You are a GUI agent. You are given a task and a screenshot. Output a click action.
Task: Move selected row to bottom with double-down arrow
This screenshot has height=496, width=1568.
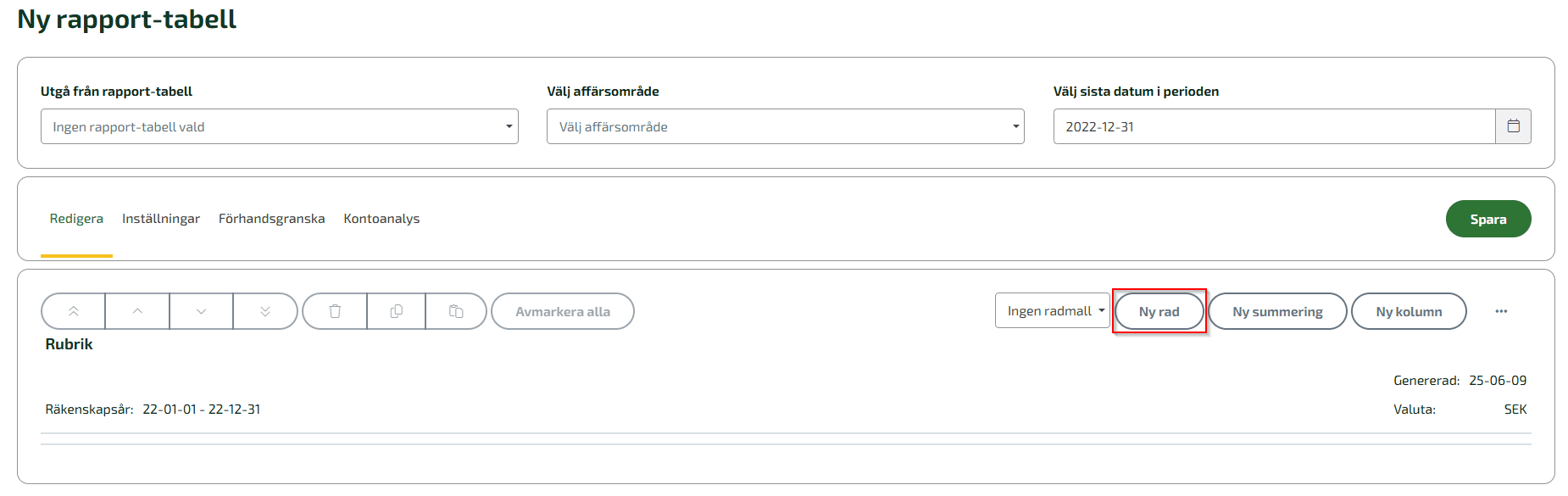click(x=265, y=311)
